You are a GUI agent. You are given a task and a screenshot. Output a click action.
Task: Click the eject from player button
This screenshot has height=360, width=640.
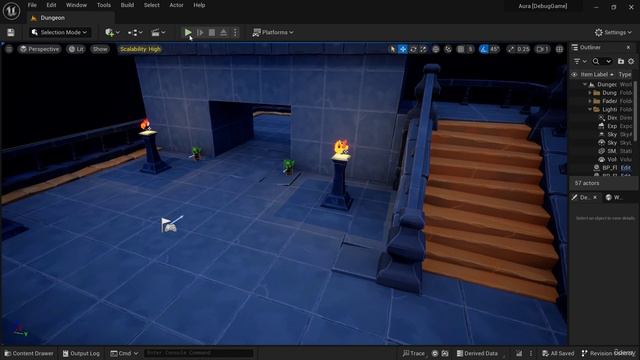[x=224, y=32]
